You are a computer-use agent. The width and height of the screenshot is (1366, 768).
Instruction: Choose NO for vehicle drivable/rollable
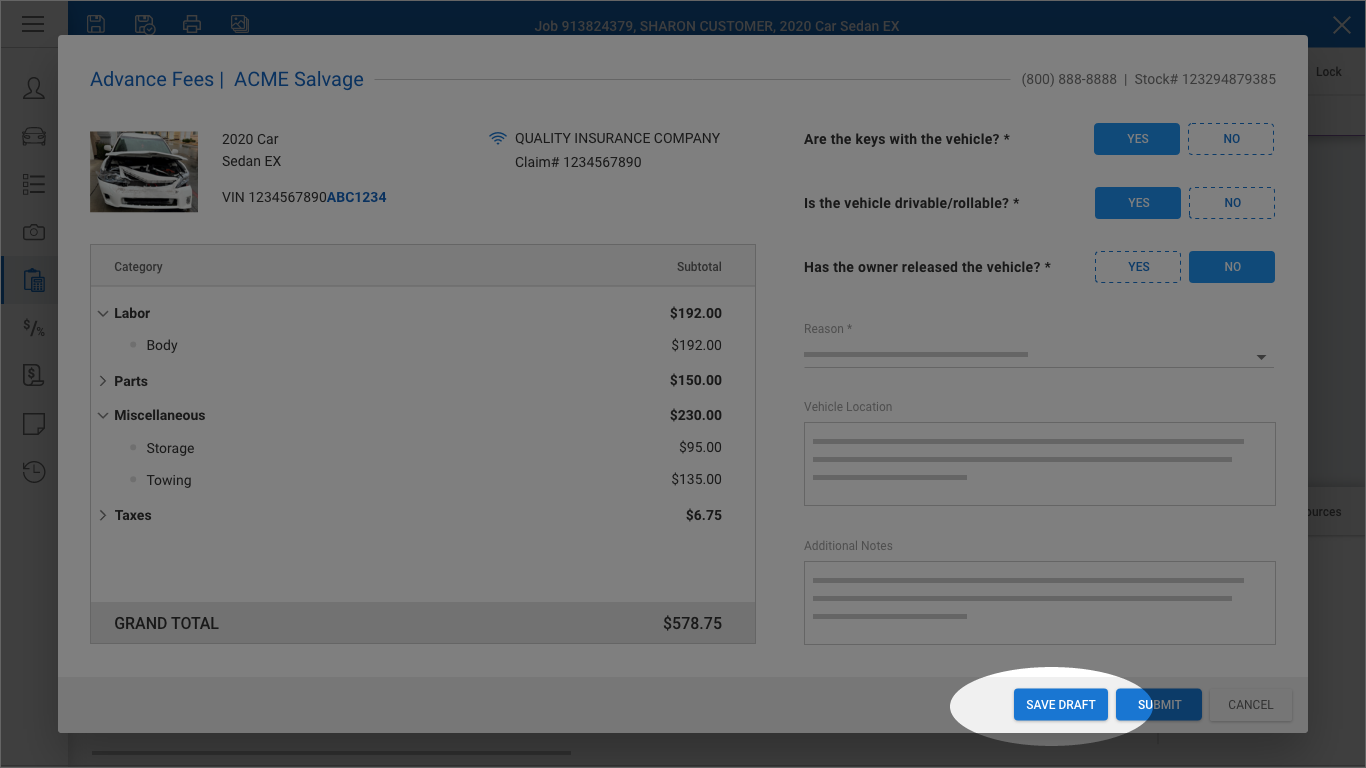[x=1231, y=203]
